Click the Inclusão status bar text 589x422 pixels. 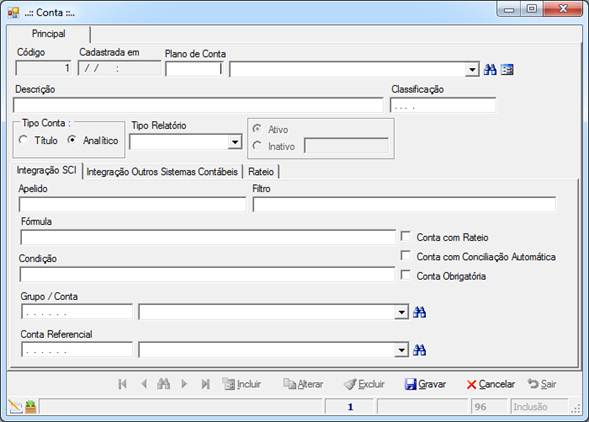click(530, 407)
